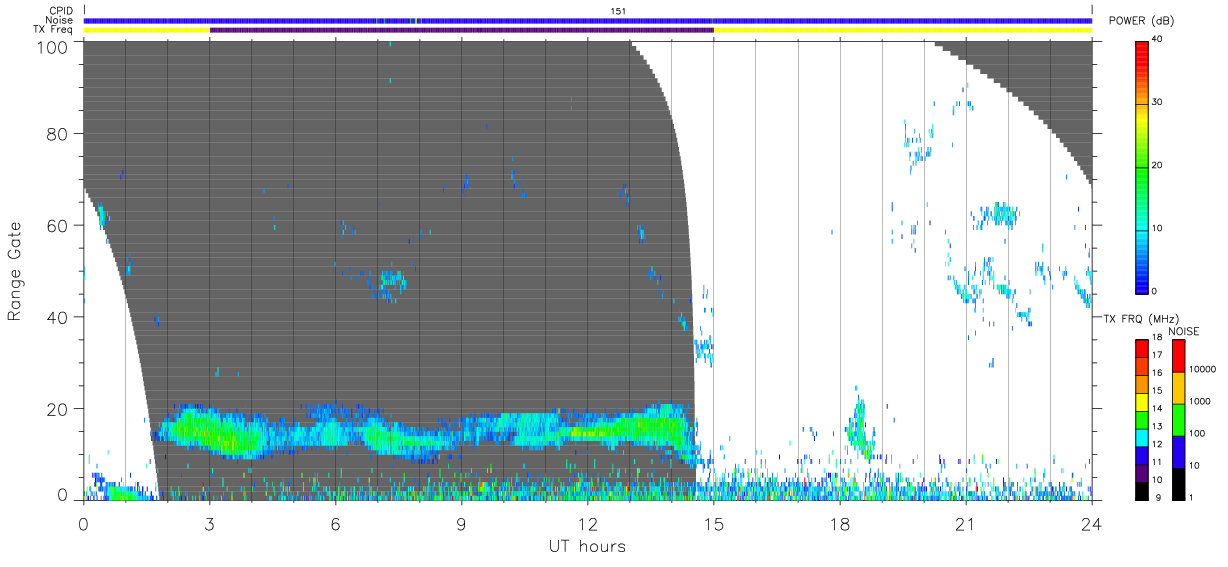Click the 40 tick on the power color bar
1228x567 pixels.
[1157, 39]
